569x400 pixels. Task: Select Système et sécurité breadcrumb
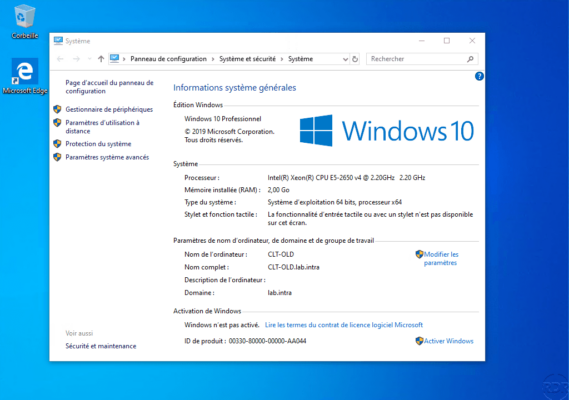coord(247,59)
